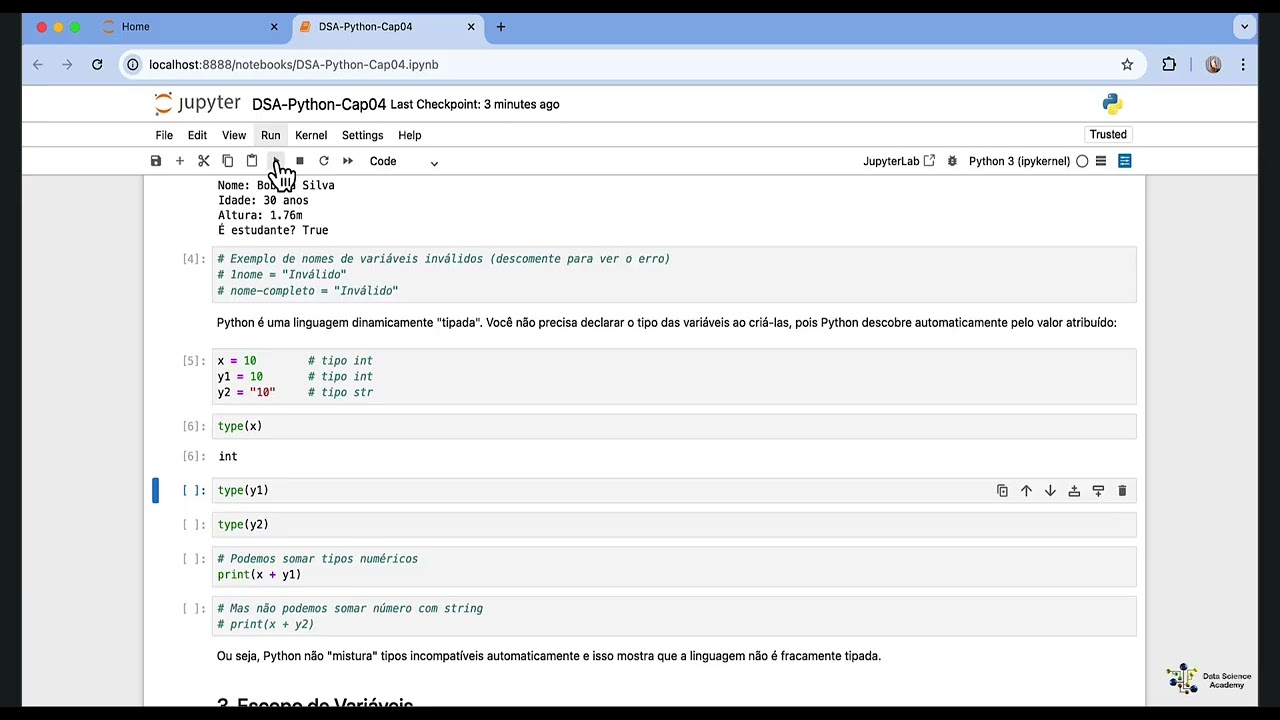Click the invalid variable names cell [4]
The image size is (1280, 720).
675,274
